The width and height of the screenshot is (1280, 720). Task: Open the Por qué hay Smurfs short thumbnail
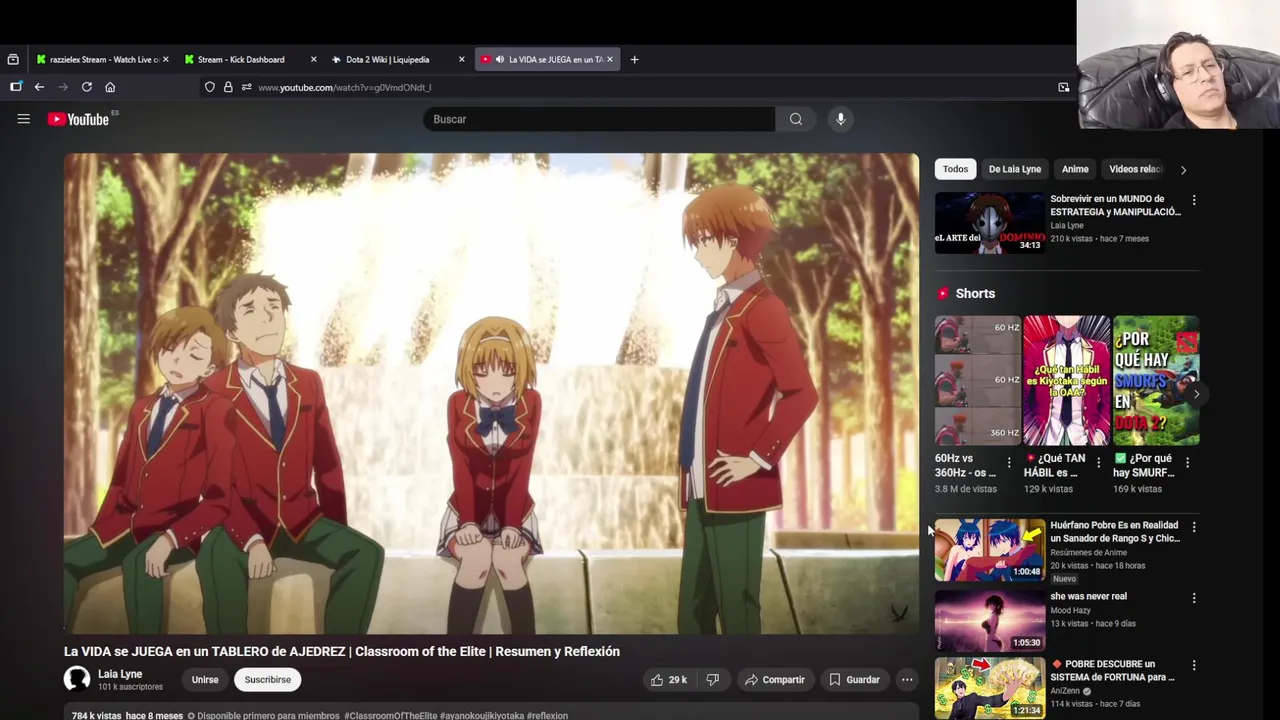pyautogui.click(x=1155, y=381)
